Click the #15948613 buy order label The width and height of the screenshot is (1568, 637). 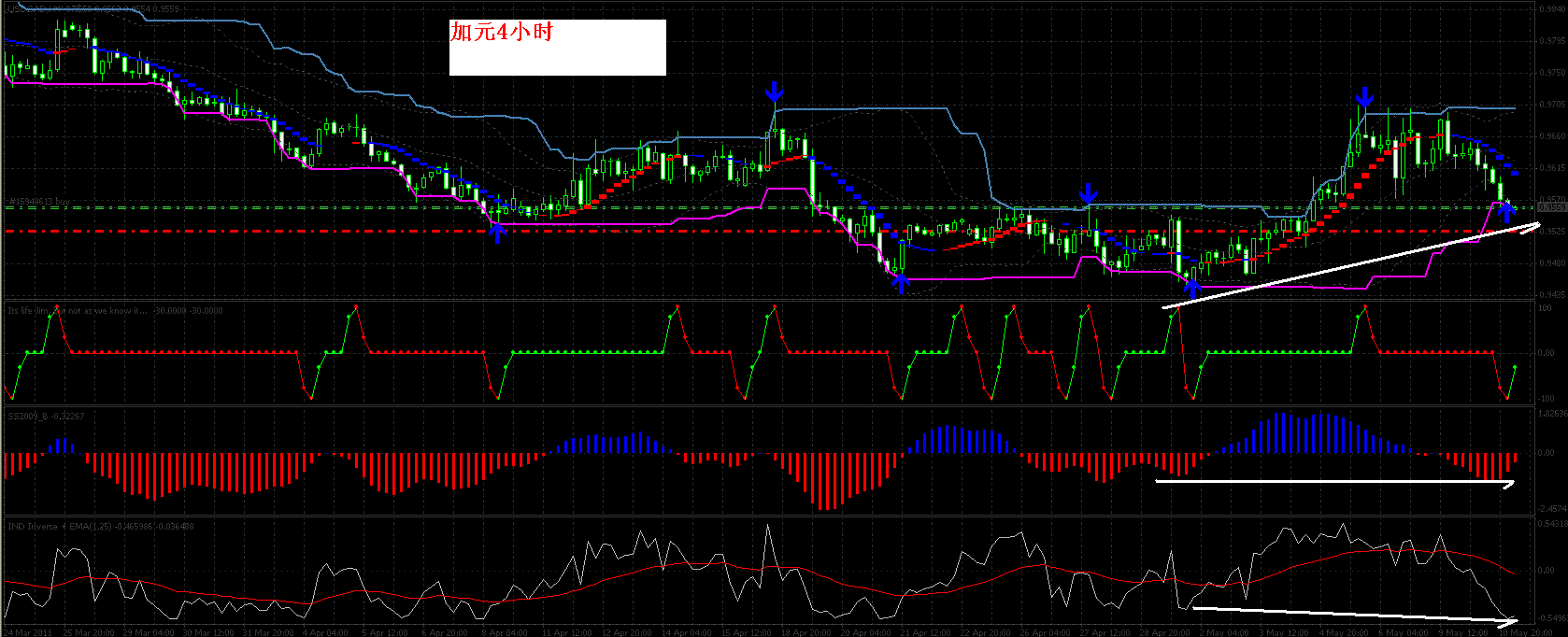coord(38,201)
